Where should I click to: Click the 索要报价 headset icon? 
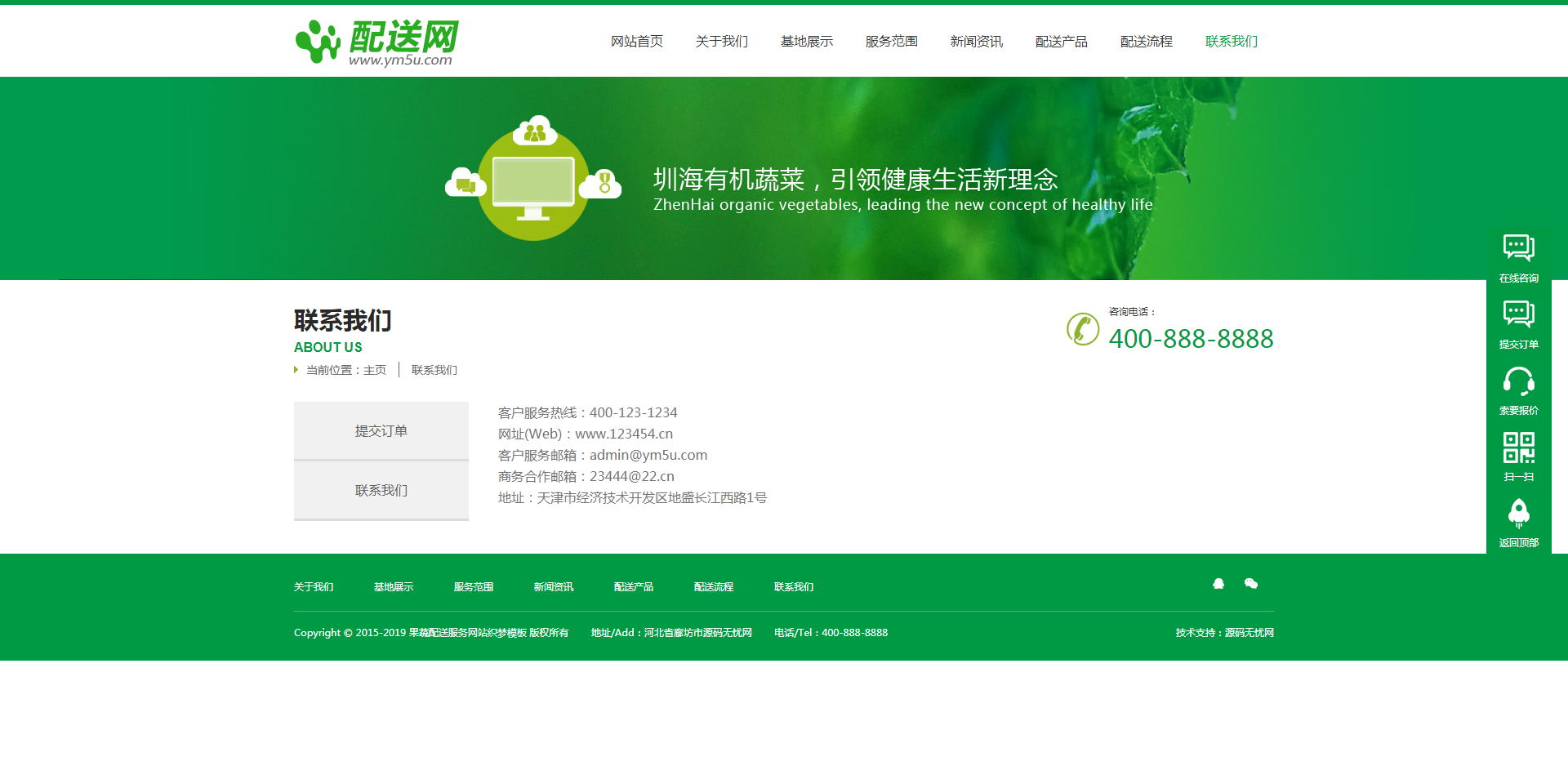point(1518,381)
